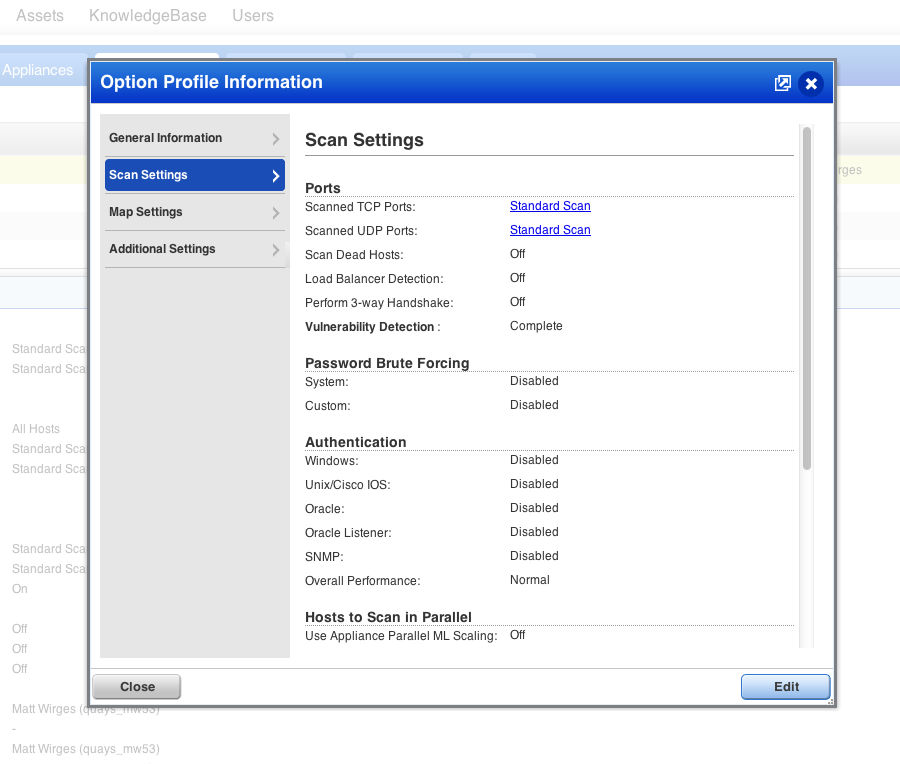Click Off value for Load Balancer Detection

click(517, 278)
